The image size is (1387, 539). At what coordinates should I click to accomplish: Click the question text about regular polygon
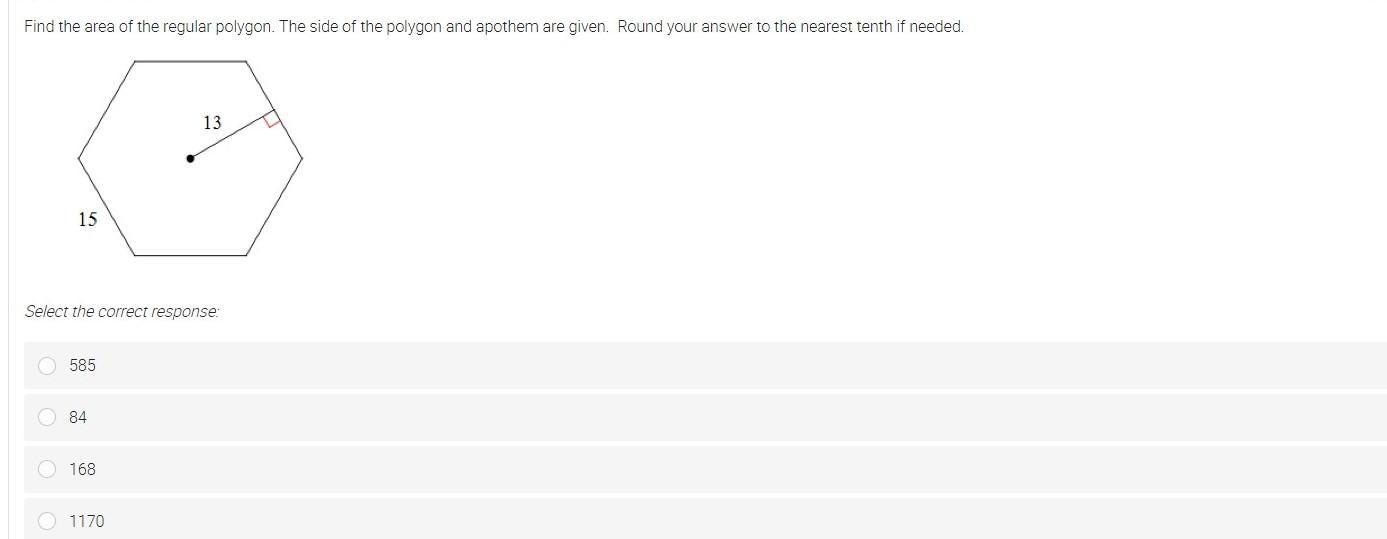(494, 27)
